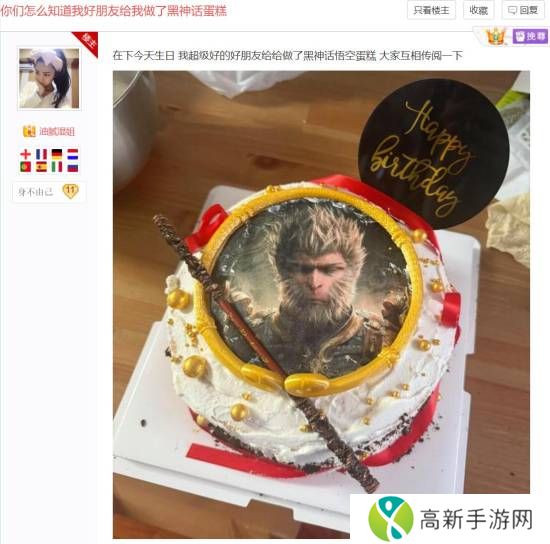Click the French flag icon
This screenshot has height=544, width=550.
coord(41,154)
